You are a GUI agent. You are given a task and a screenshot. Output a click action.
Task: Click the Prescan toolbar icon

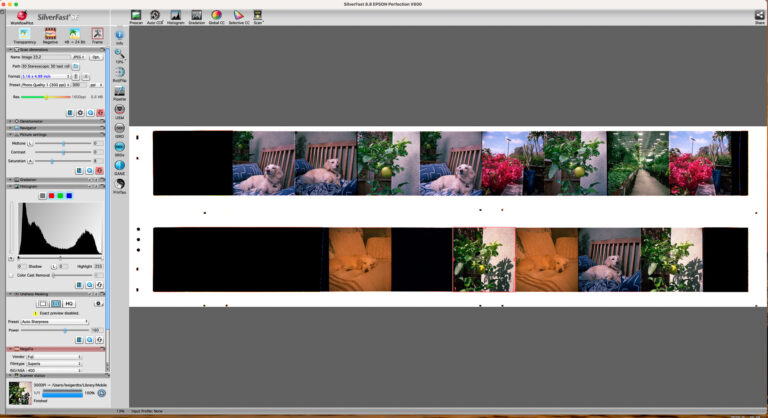tap(135, 15)
